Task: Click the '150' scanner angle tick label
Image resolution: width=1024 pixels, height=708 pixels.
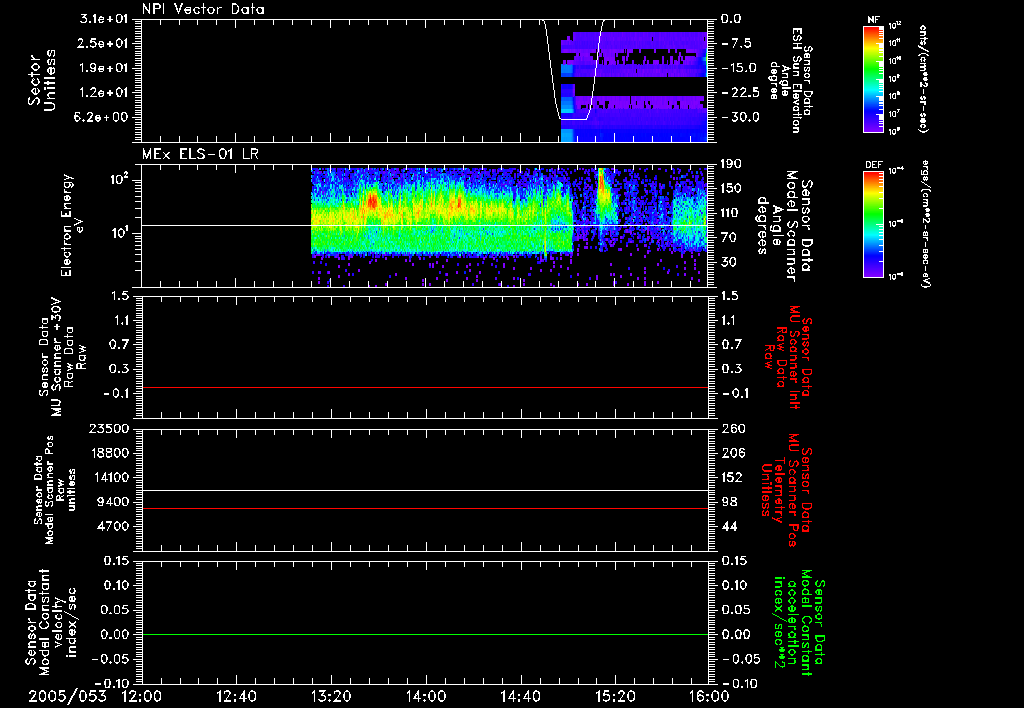Action: pyautogui.click(x=731, y=188)
